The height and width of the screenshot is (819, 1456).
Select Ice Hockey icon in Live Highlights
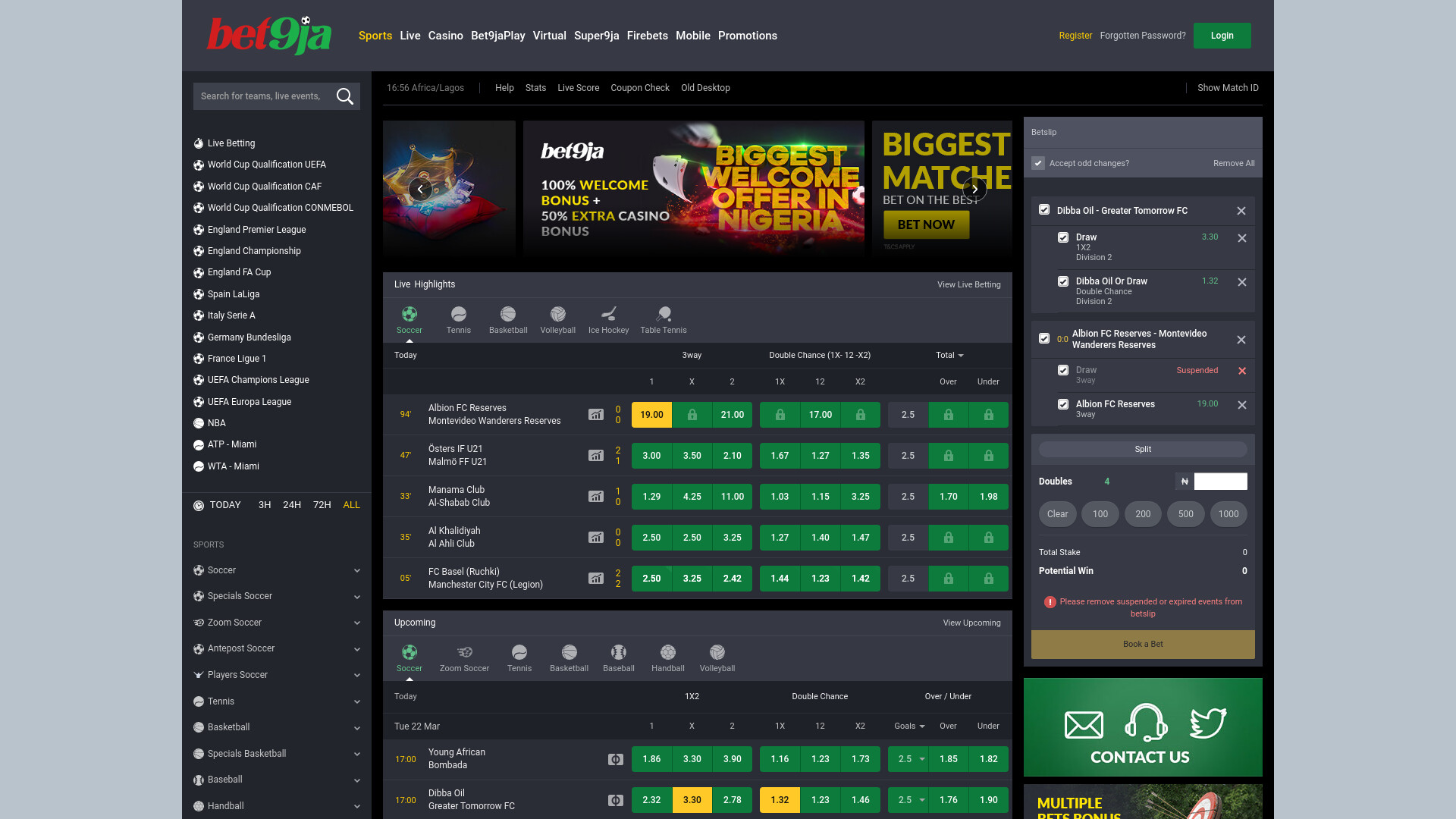tap(609, 314)
